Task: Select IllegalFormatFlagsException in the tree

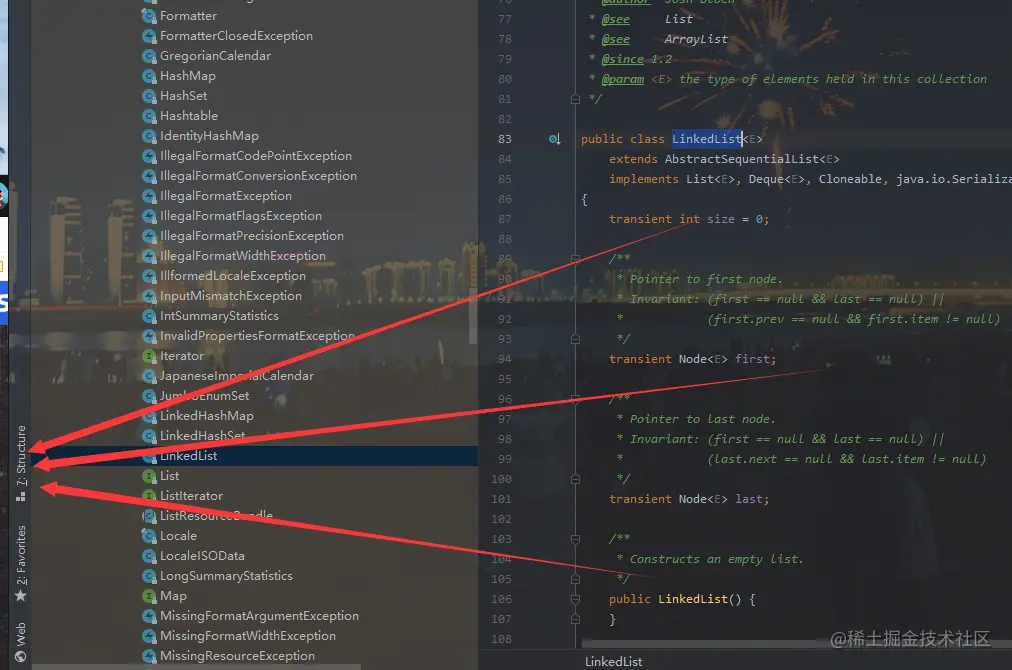Action: 241,216
